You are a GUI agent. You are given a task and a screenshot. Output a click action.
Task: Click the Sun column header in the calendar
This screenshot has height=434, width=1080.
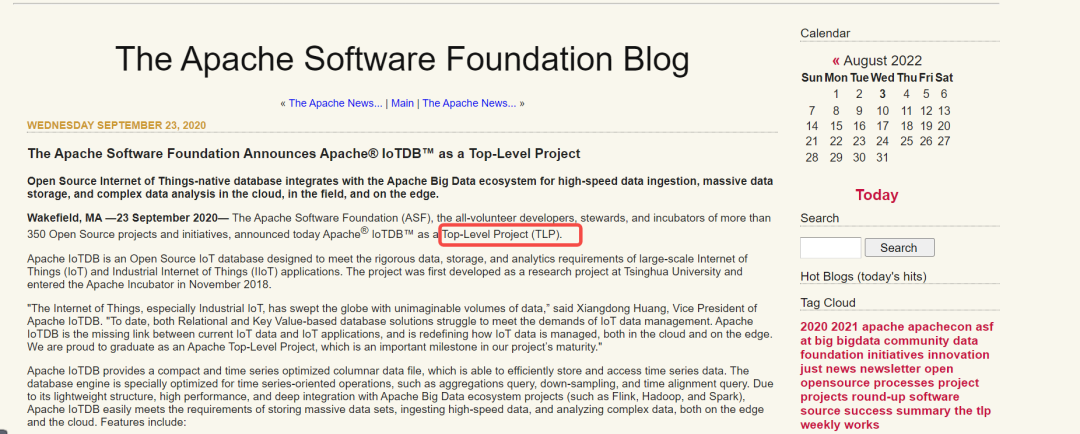812,78
